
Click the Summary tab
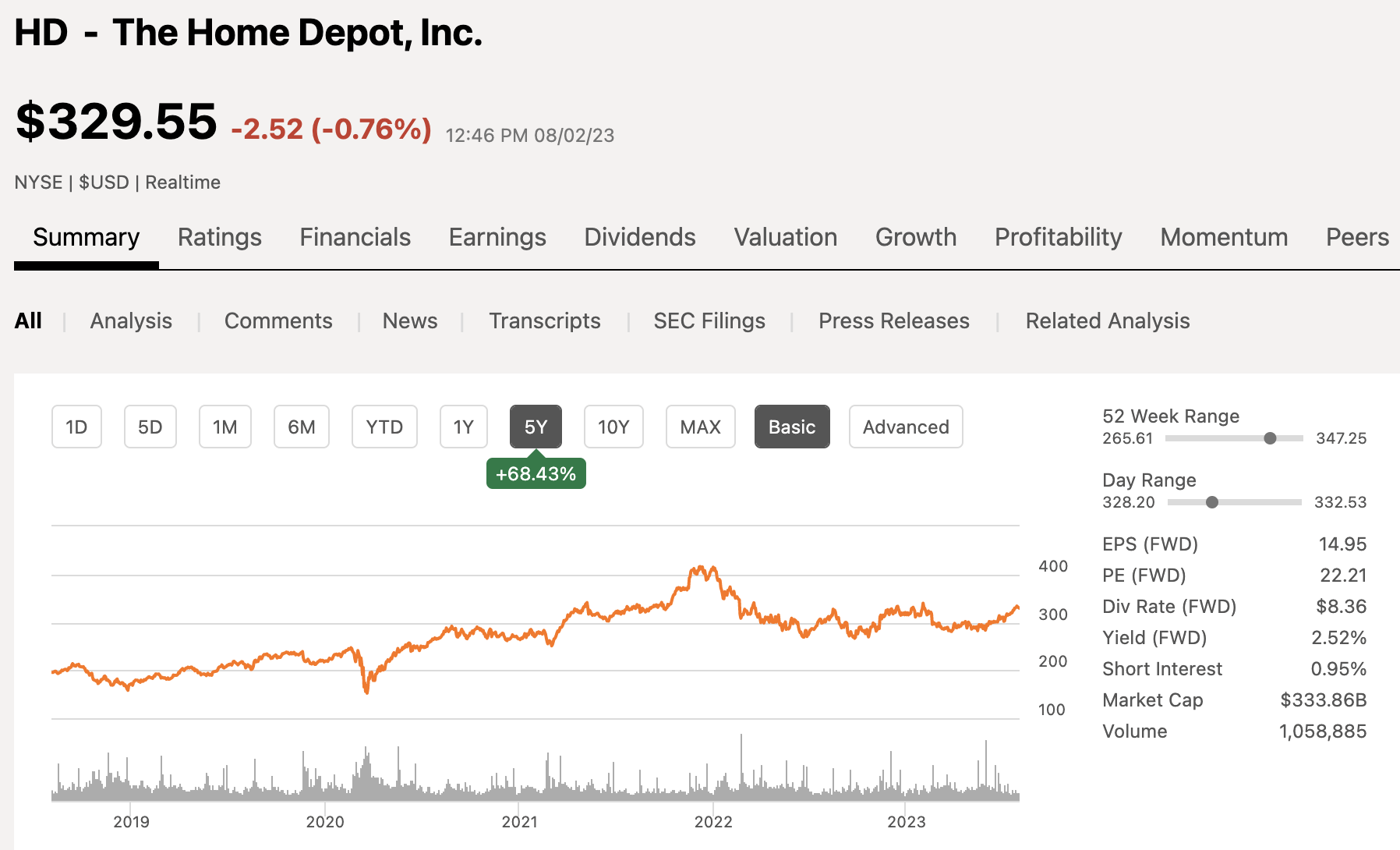pyautogui.click(x=87, y=237)
